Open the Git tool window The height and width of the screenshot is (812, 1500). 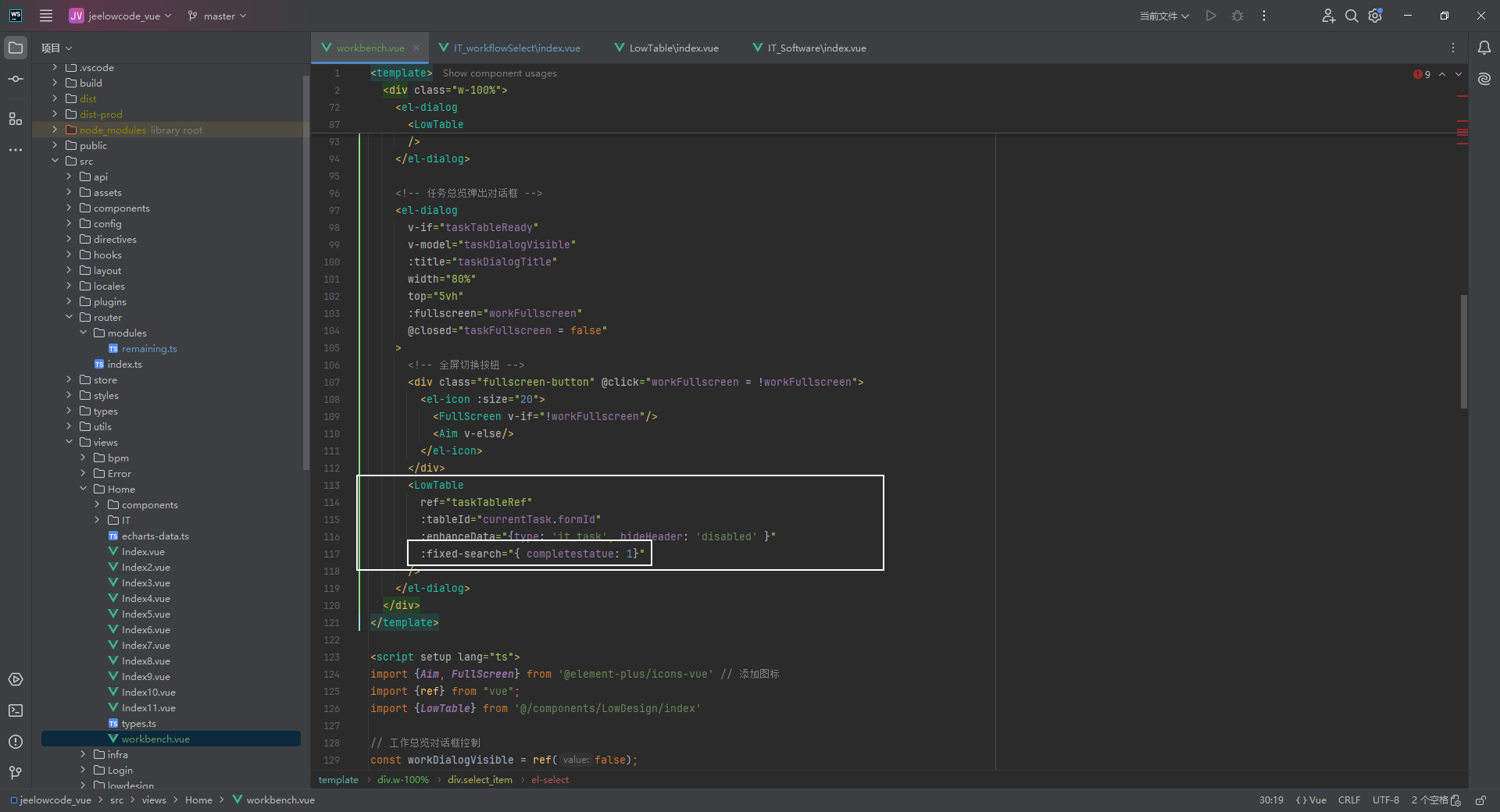16,772
